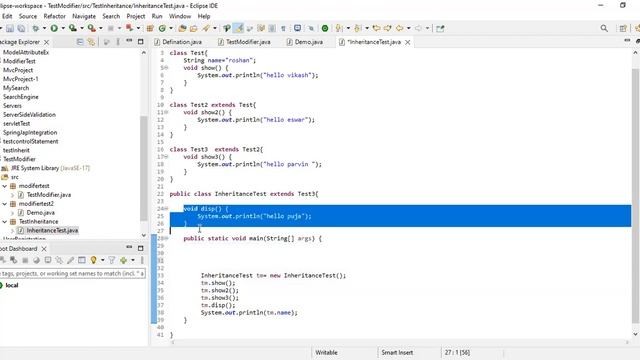Click the Open Task icon

(193, 28)
